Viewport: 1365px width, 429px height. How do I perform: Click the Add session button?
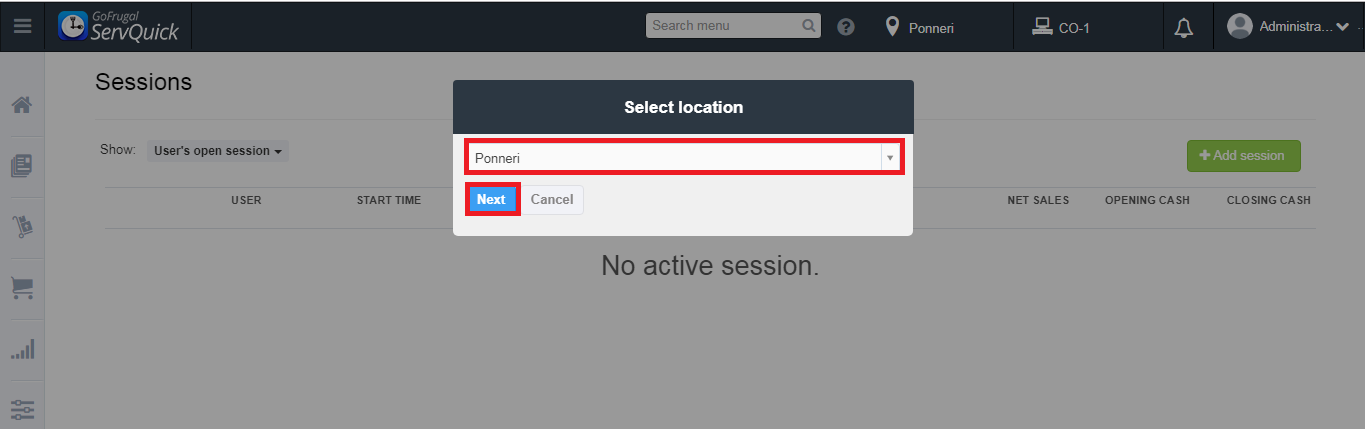1243,156
